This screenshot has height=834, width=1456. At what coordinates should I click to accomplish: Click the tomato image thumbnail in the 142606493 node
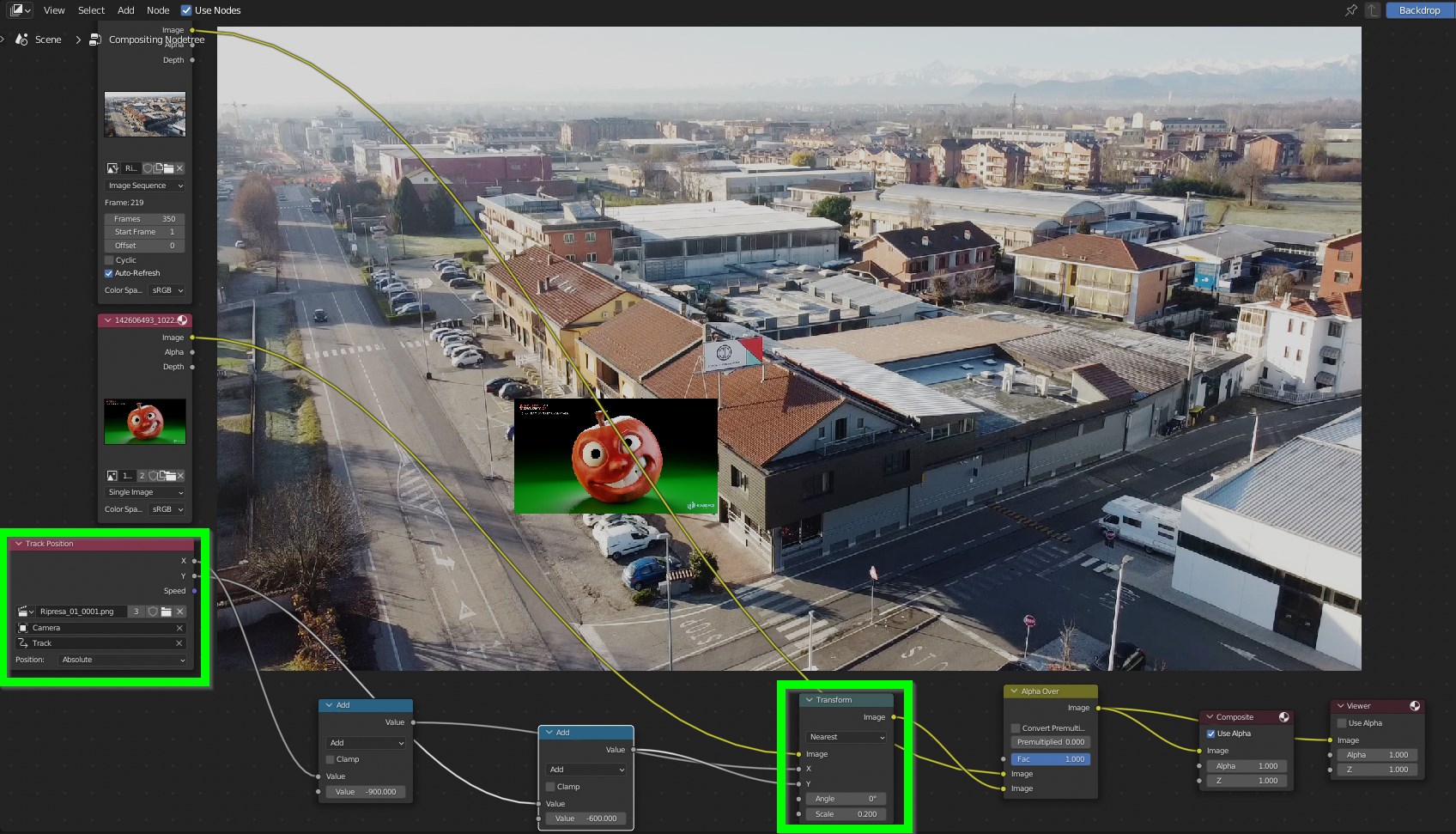144,421
